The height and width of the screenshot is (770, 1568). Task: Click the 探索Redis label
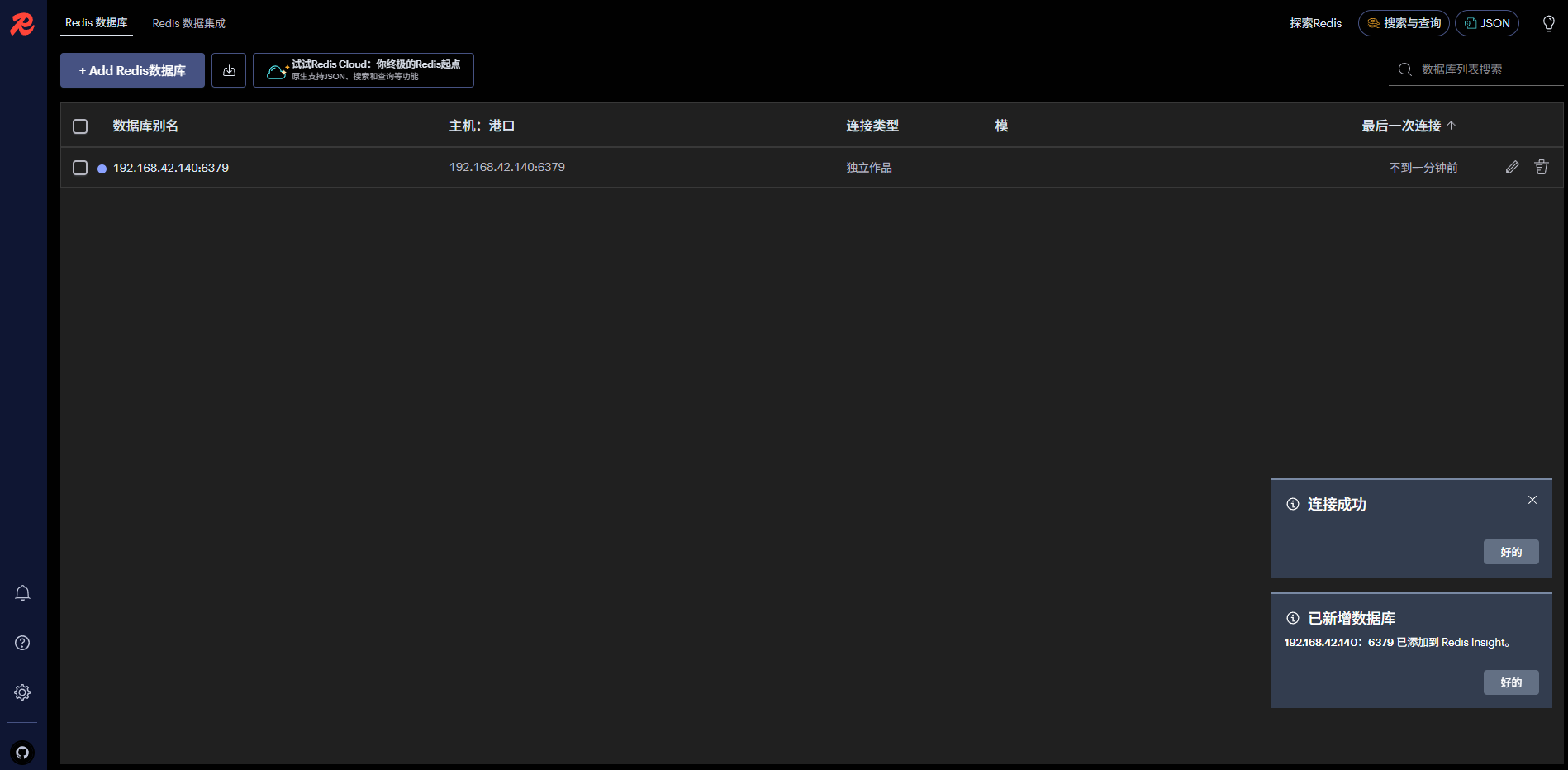pyautogui.click(x=1316, y=23)
